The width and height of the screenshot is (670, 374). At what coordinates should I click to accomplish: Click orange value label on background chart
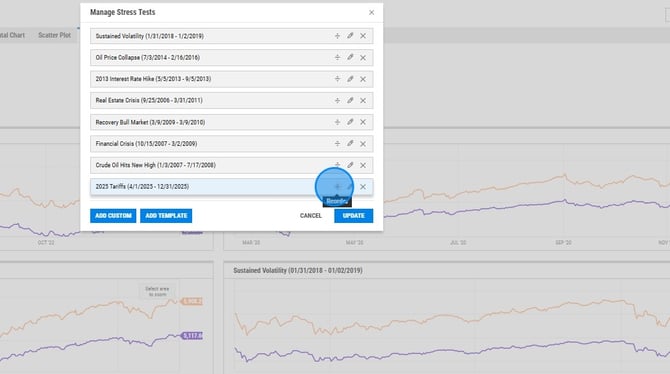pyautogui.click(x=192, y=301)
